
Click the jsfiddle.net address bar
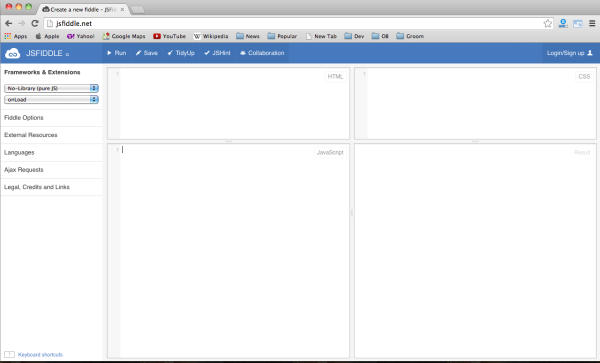coord(298,23)
